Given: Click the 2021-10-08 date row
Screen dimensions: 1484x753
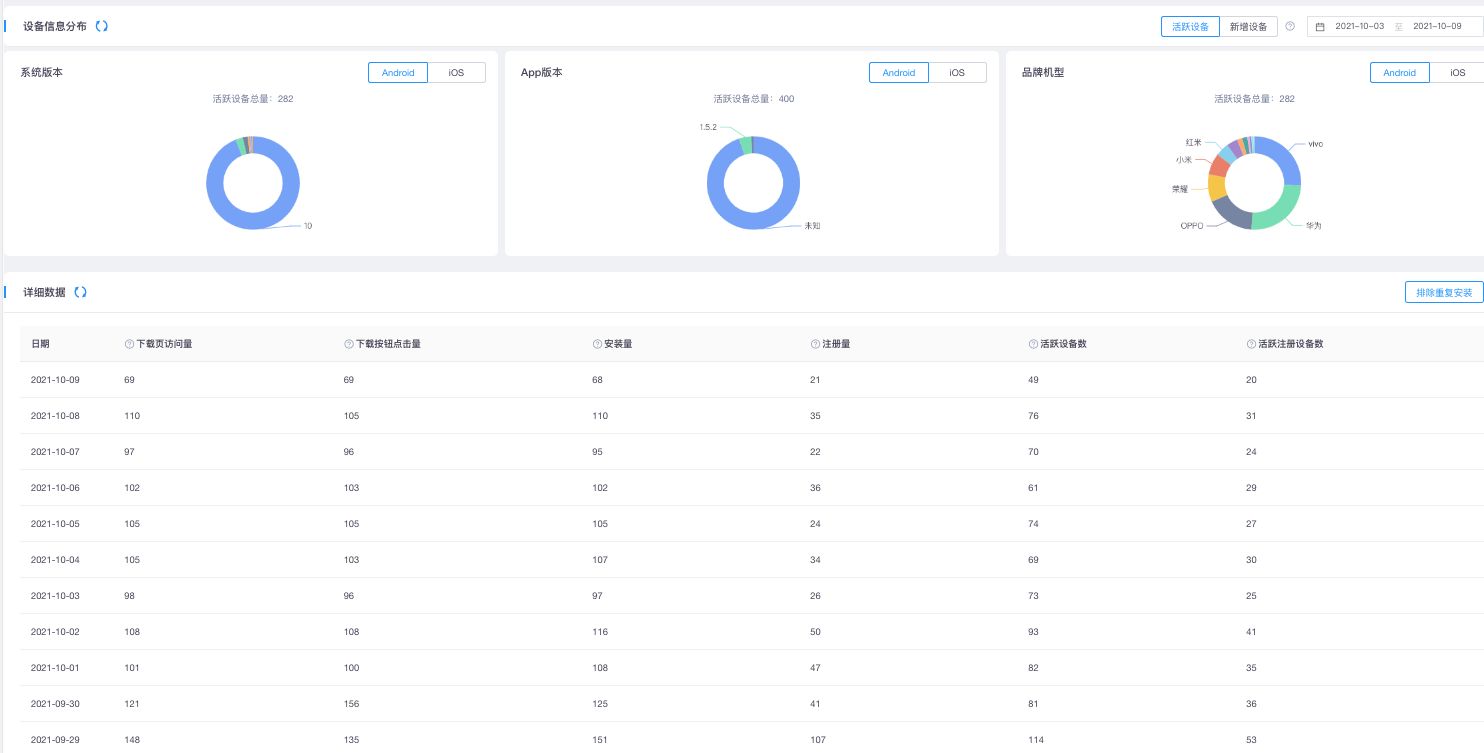Looking at the screenshot, I should point(752,416).
